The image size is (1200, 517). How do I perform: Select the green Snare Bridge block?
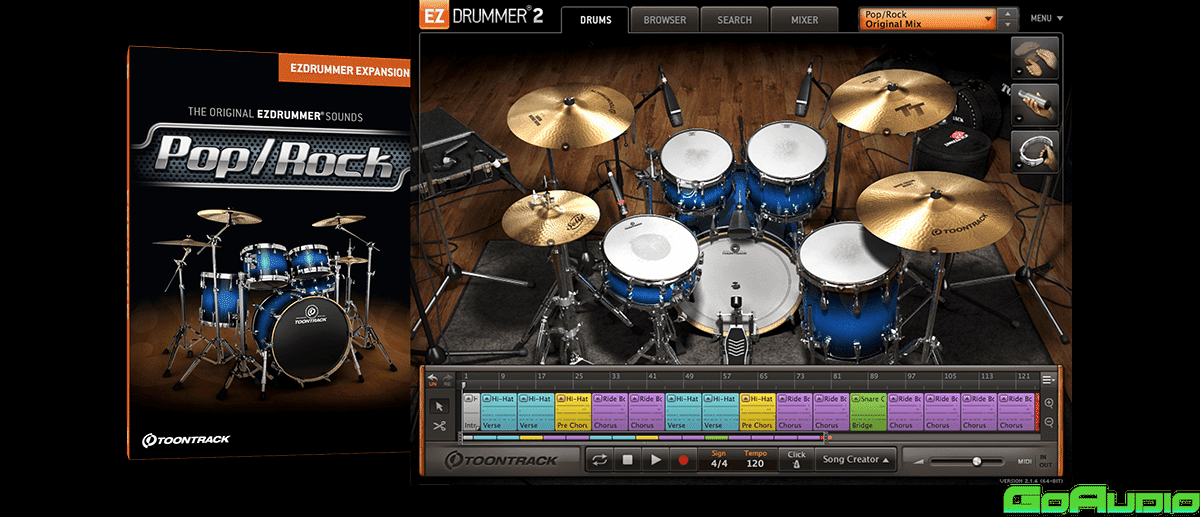pos(868,411)
